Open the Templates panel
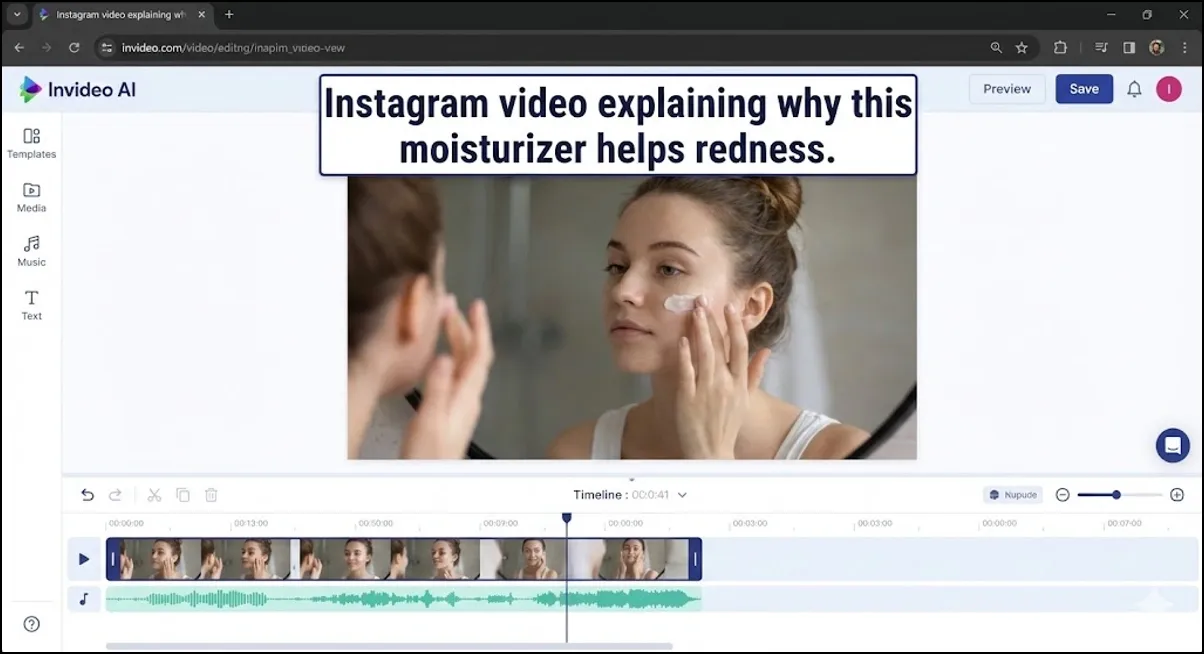The height and width of the screenshot is (654, 1204). click(31, 145)
